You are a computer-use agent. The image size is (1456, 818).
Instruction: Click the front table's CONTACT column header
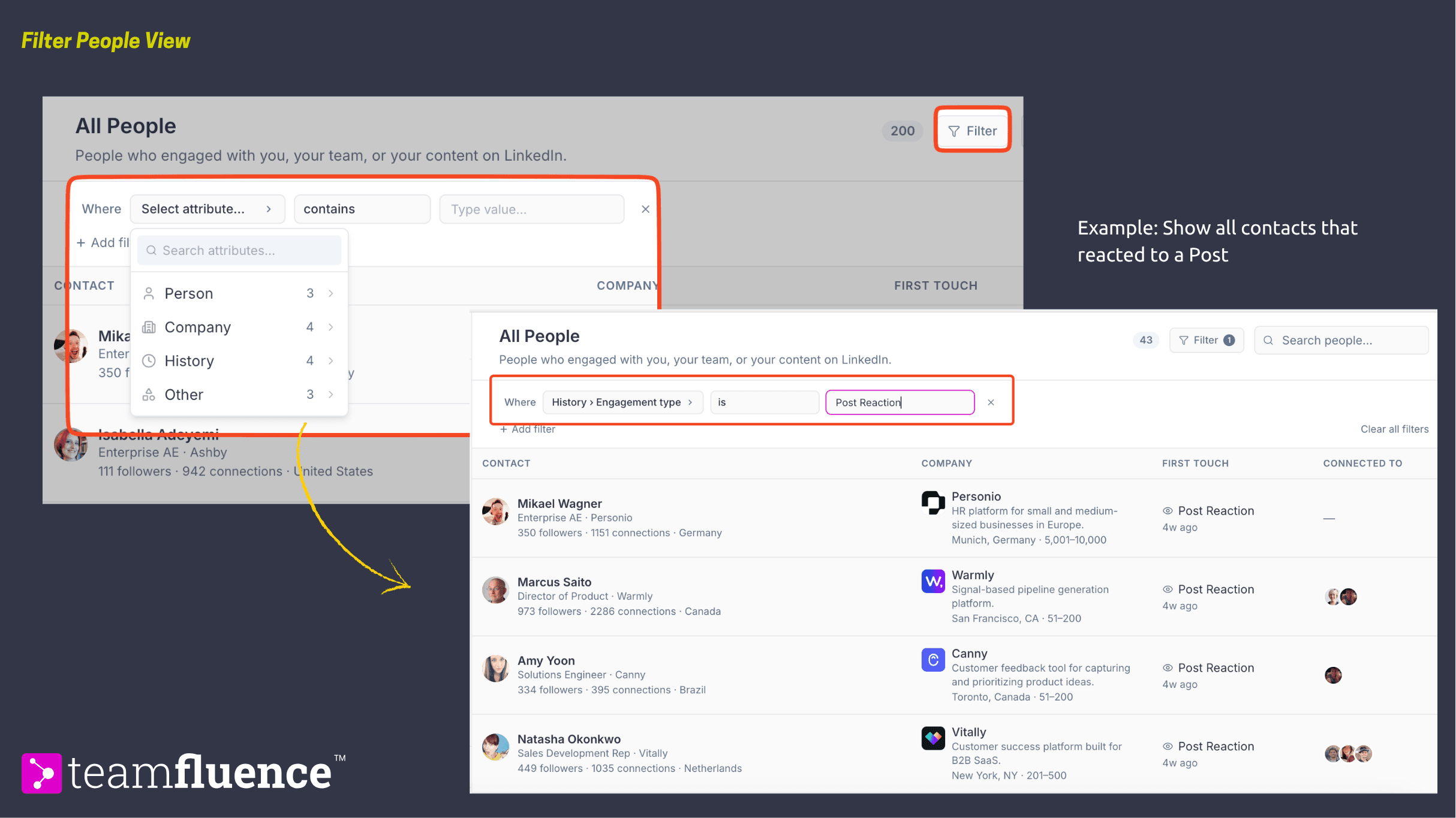[x=506, y=463]
